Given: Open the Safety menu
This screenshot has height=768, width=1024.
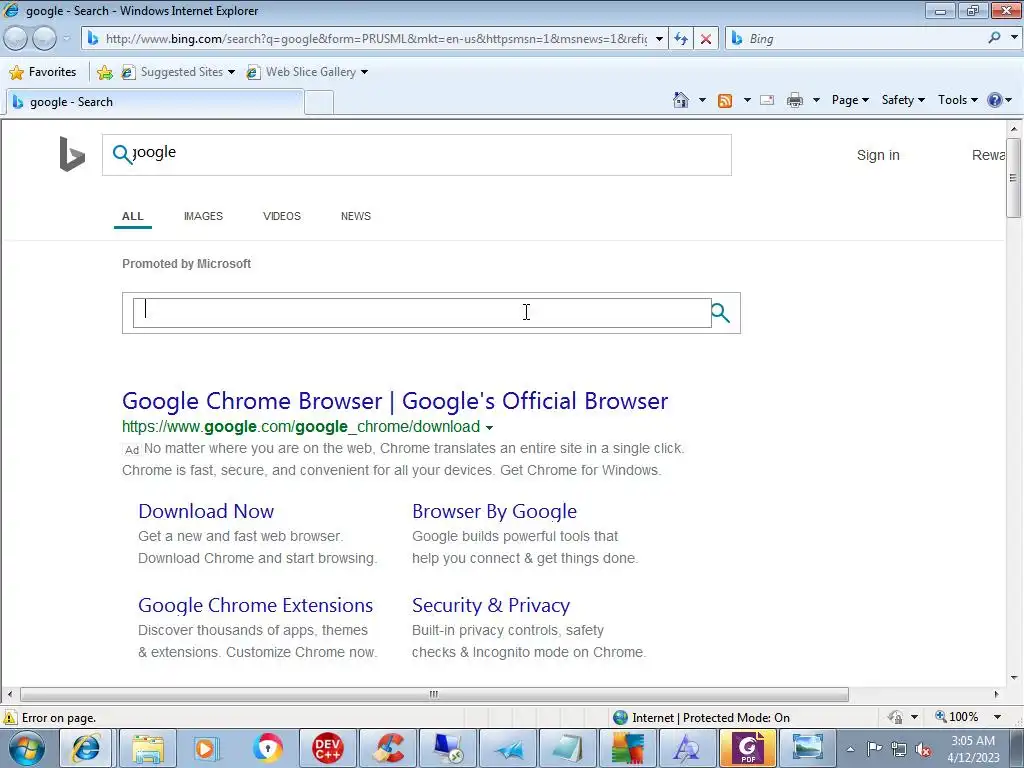Looking at the screenshot, I should (903, 100).
